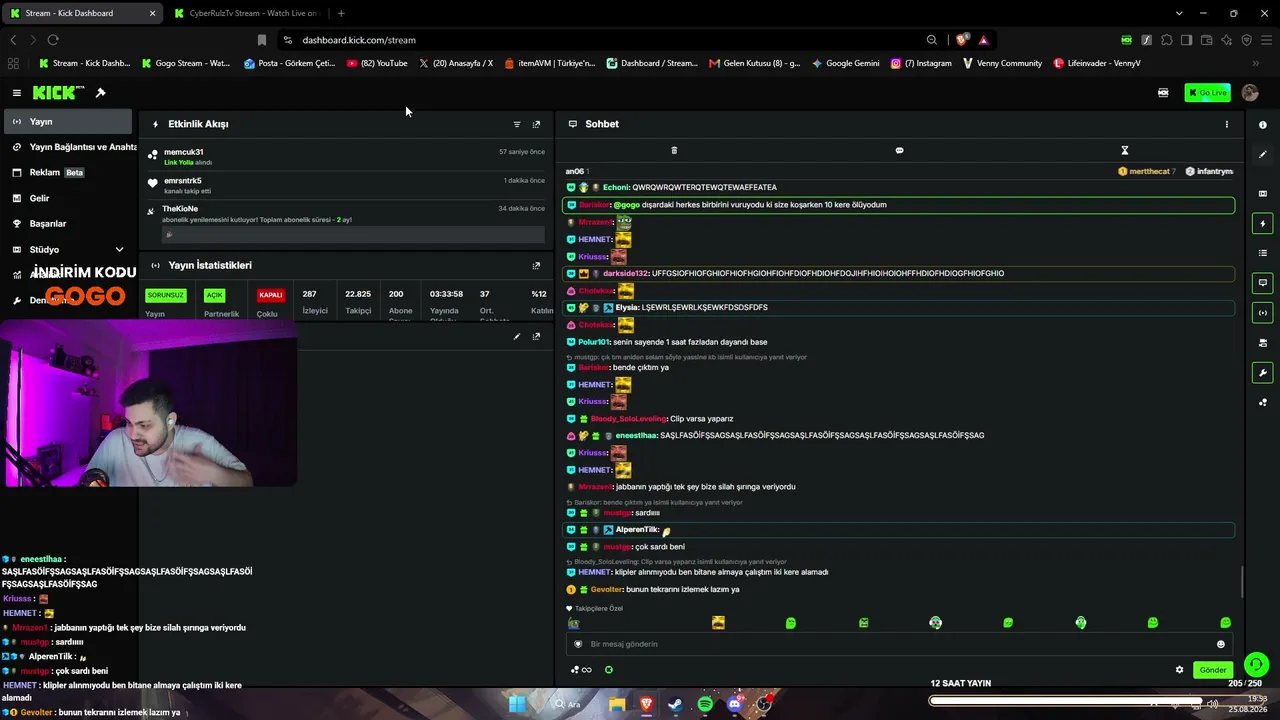This screenshot has height=720, width=1280.
Task: Open File Explorer from the taskbar
Action: pos(617,704)
